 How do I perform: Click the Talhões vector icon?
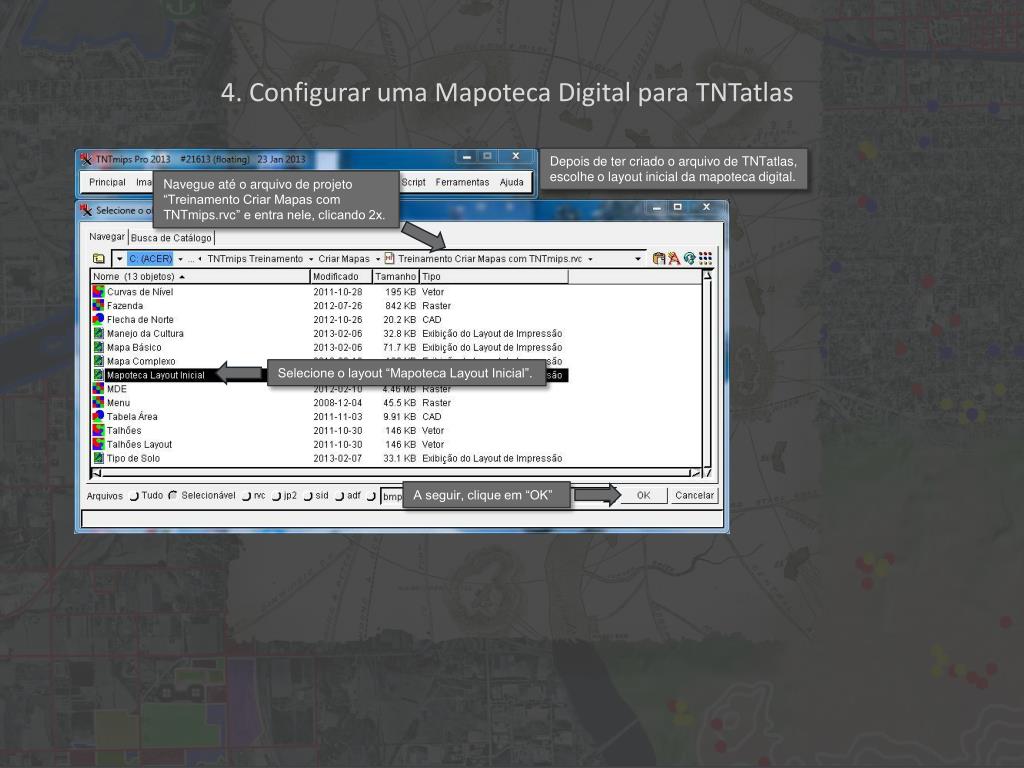[99, 430]
